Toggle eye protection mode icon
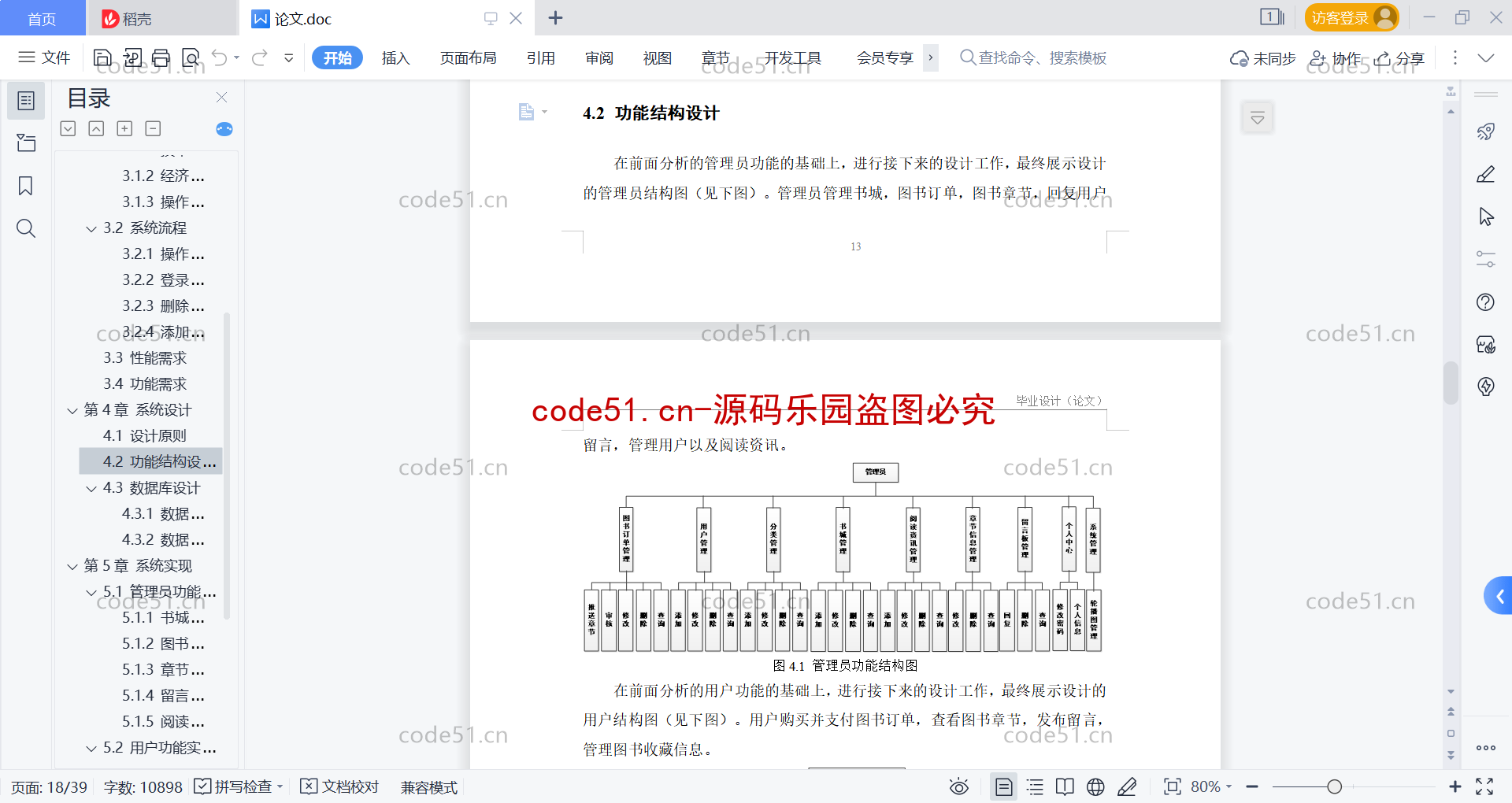Screen dimensions: 1512x803 (958, 786)
